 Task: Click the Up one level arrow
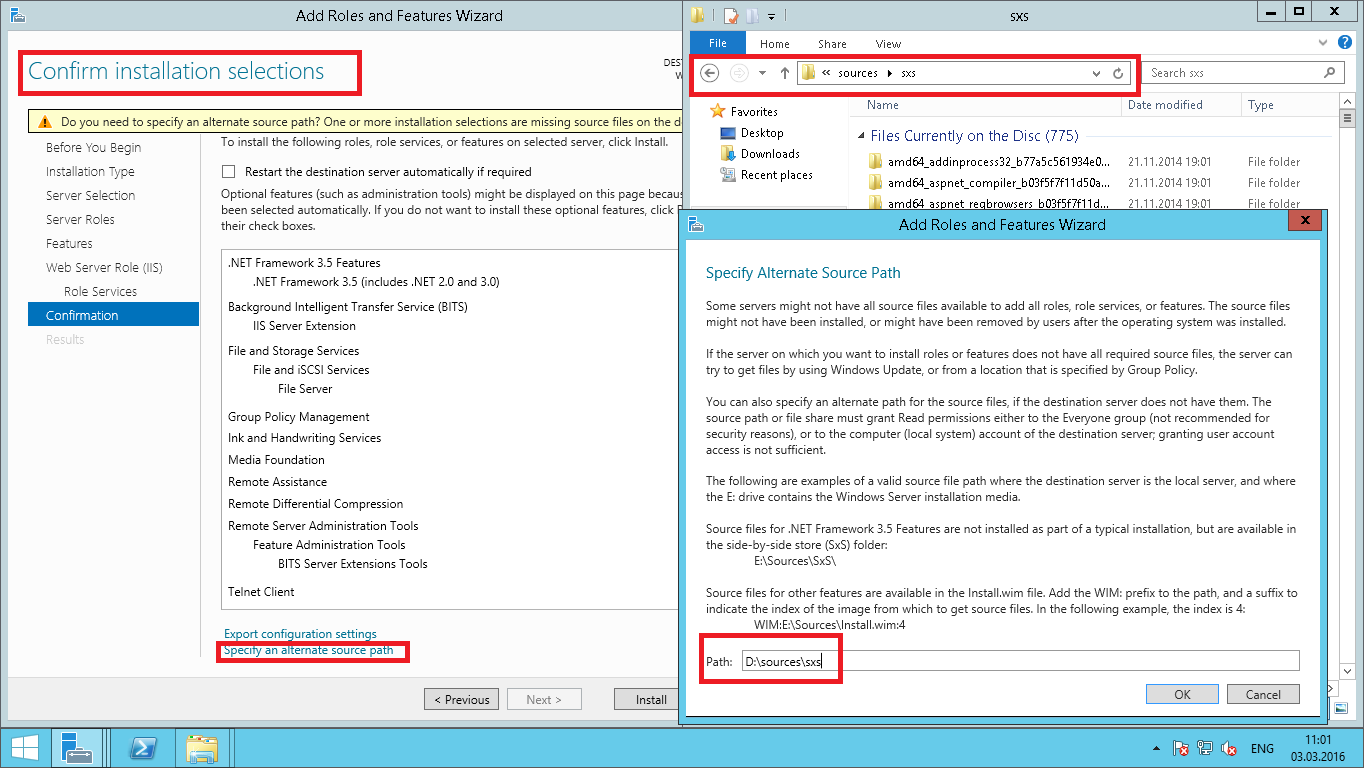(x=785, y=73)
